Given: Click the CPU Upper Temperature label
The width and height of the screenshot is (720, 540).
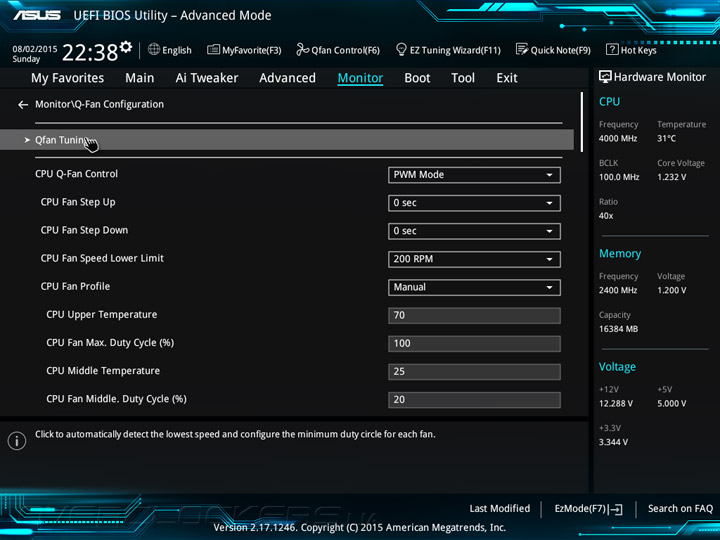Looking at the screenshot, I should tap(102, 315).
